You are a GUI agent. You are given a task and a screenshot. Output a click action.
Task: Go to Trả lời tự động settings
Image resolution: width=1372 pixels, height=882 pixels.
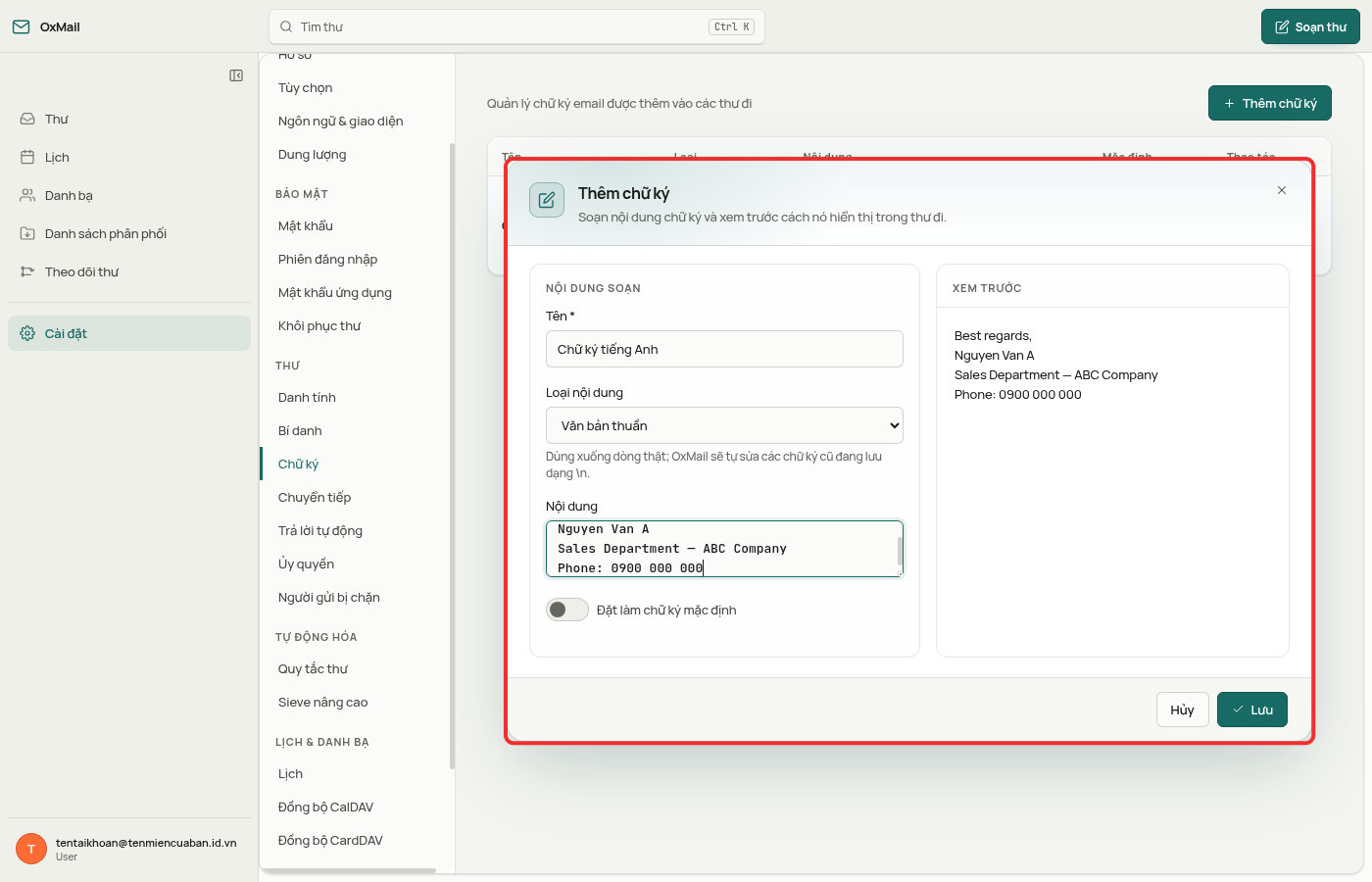point(320,530)
